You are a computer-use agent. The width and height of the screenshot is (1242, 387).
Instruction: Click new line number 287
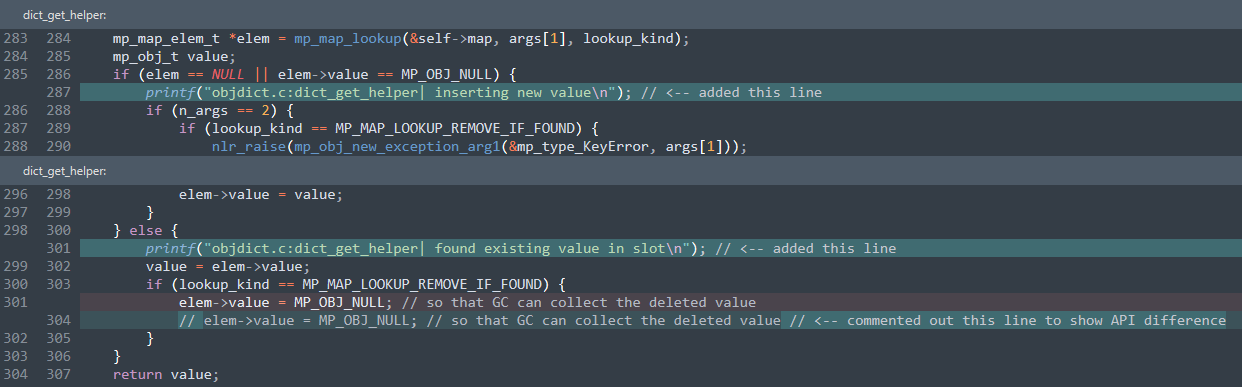[x=60, y=93]
